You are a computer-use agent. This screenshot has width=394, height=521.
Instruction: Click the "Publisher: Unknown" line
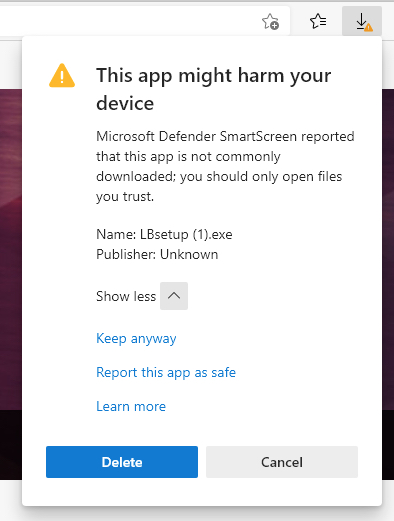(x=157, y=255)
